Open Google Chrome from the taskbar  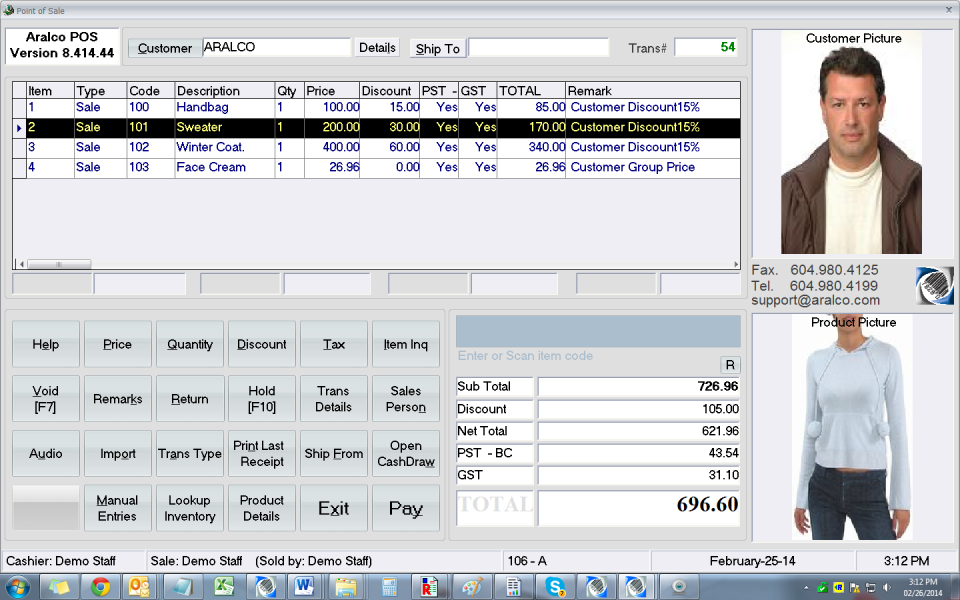[x=100, y=587]
